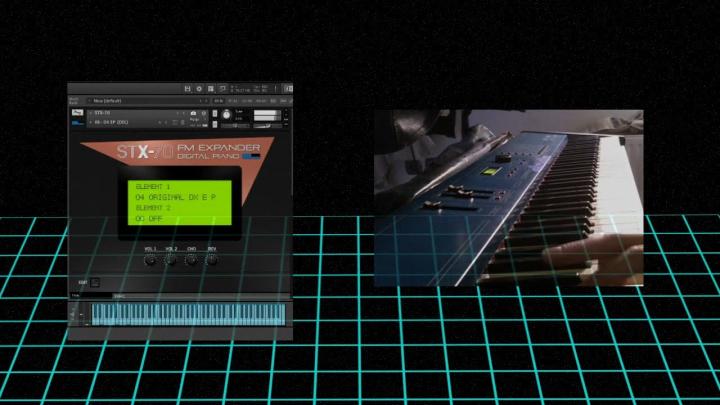The height and width of the screenshot is (405, 720).
Task: Toggle the minimized view icon beside workspace icon
Action: click(x=222, y=89)
